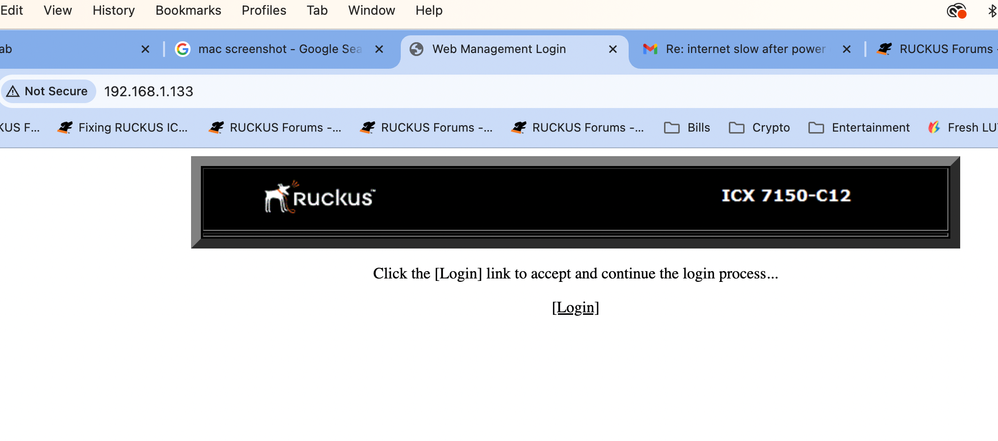Image resolution: width=998 pixels, height=441 pixels.
Task: Open the Entertainment bookmarks folder
Action: click(859, 128)
